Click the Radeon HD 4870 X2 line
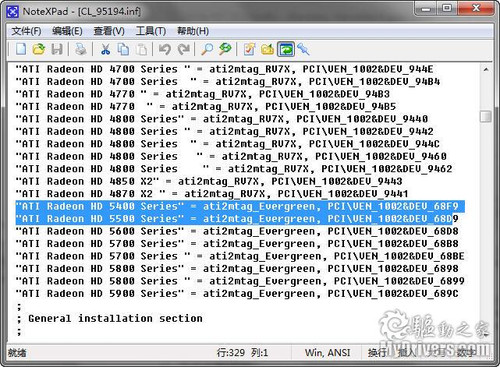The height and width of the screenshot is (367, 500). click(x=212, y=194)
